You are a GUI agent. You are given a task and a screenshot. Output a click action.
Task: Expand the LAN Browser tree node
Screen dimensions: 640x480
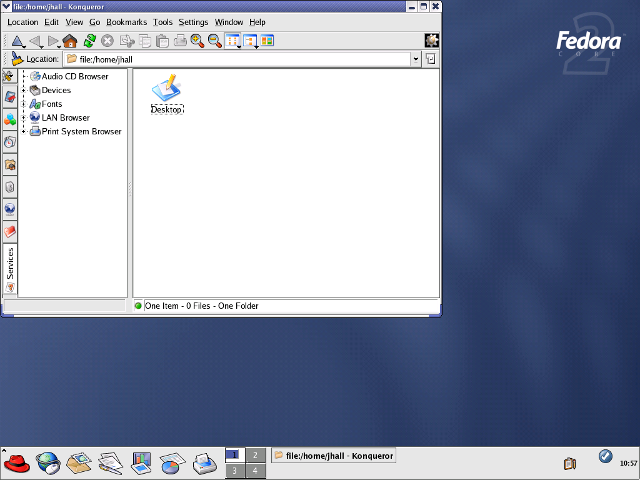(24, 118)
